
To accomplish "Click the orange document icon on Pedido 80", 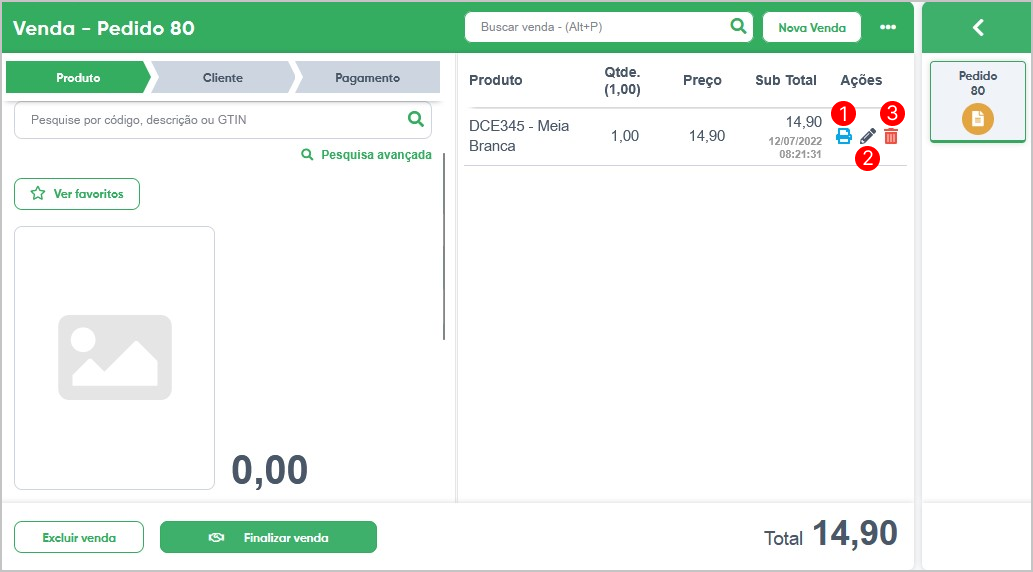I will tap(978, 119).
